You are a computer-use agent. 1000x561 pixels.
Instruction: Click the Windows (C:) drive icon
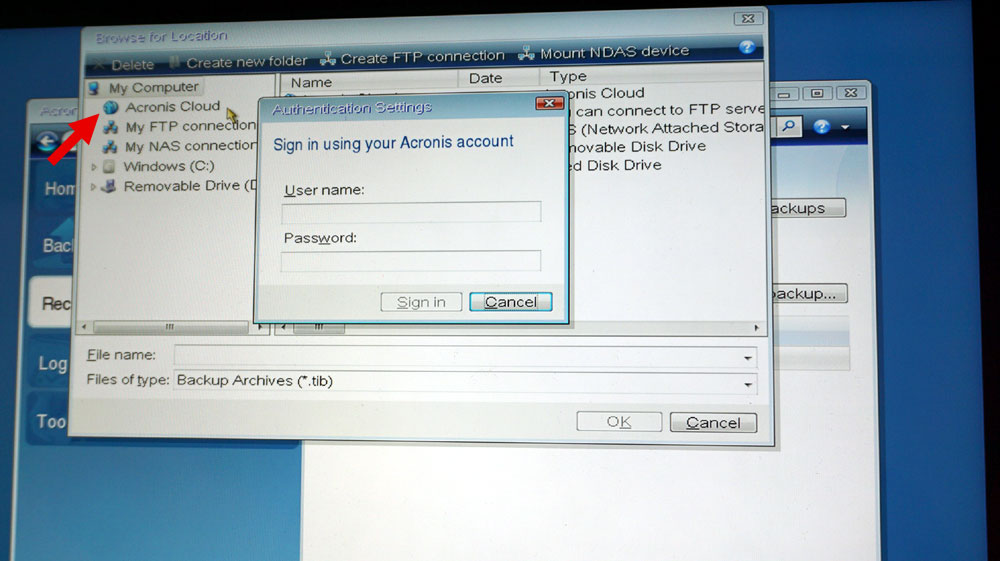point(109,166)
